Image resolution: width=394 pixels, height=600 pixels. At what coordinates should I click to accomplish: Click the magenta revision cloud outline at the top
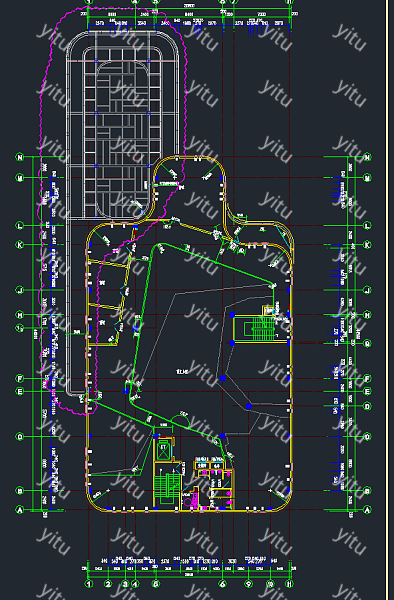pyautogui.click(x=112, y=210)
